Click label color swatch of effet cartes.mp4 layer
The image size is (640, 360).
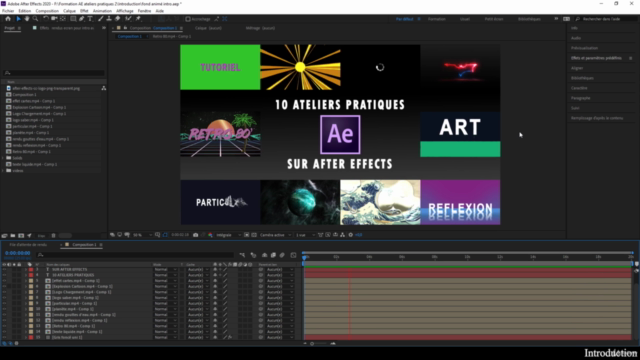tap(31, 281)
